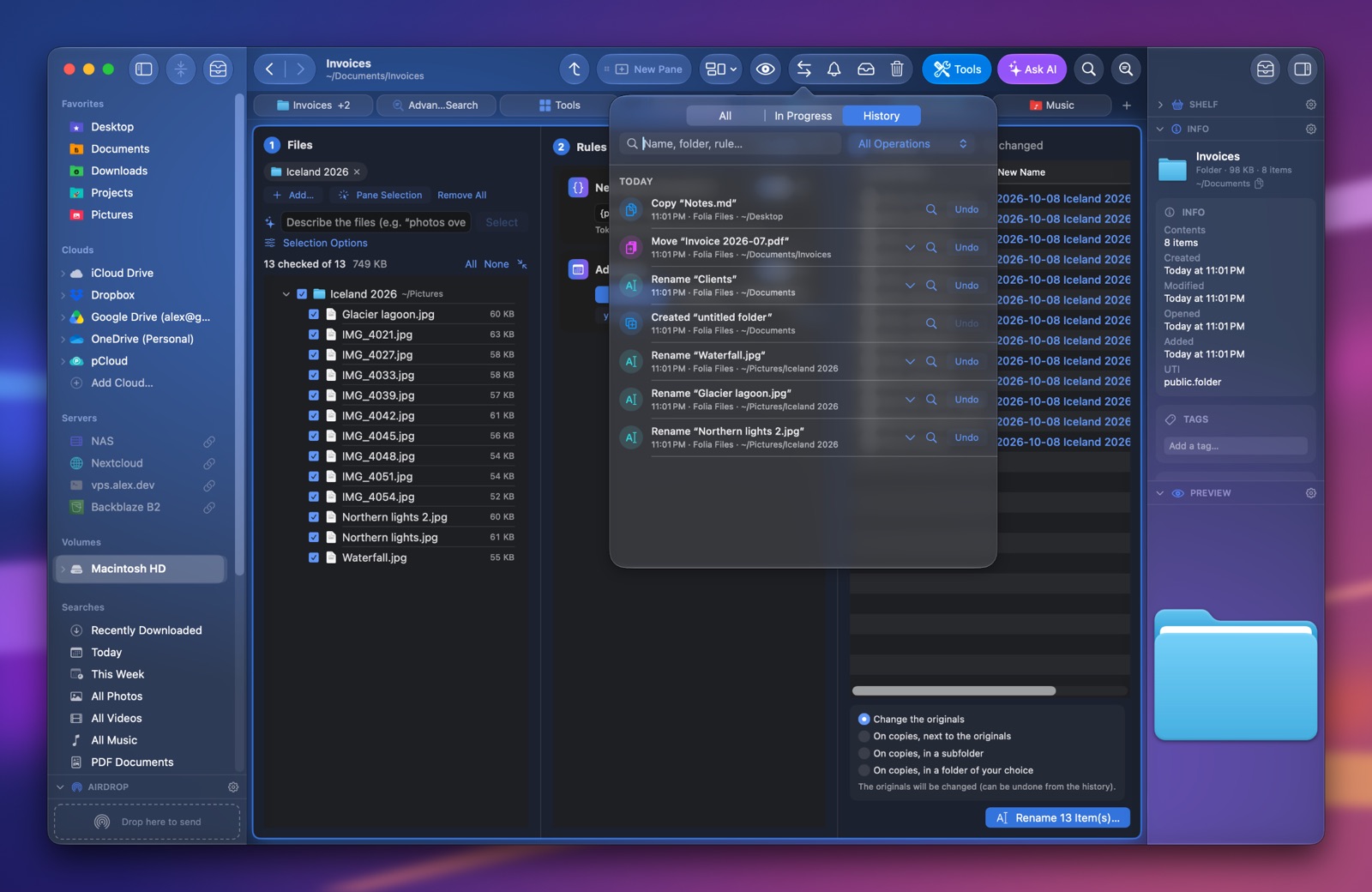Click the sidebar vertical scrollbar
1372x892 pixels.
[238, 334]
